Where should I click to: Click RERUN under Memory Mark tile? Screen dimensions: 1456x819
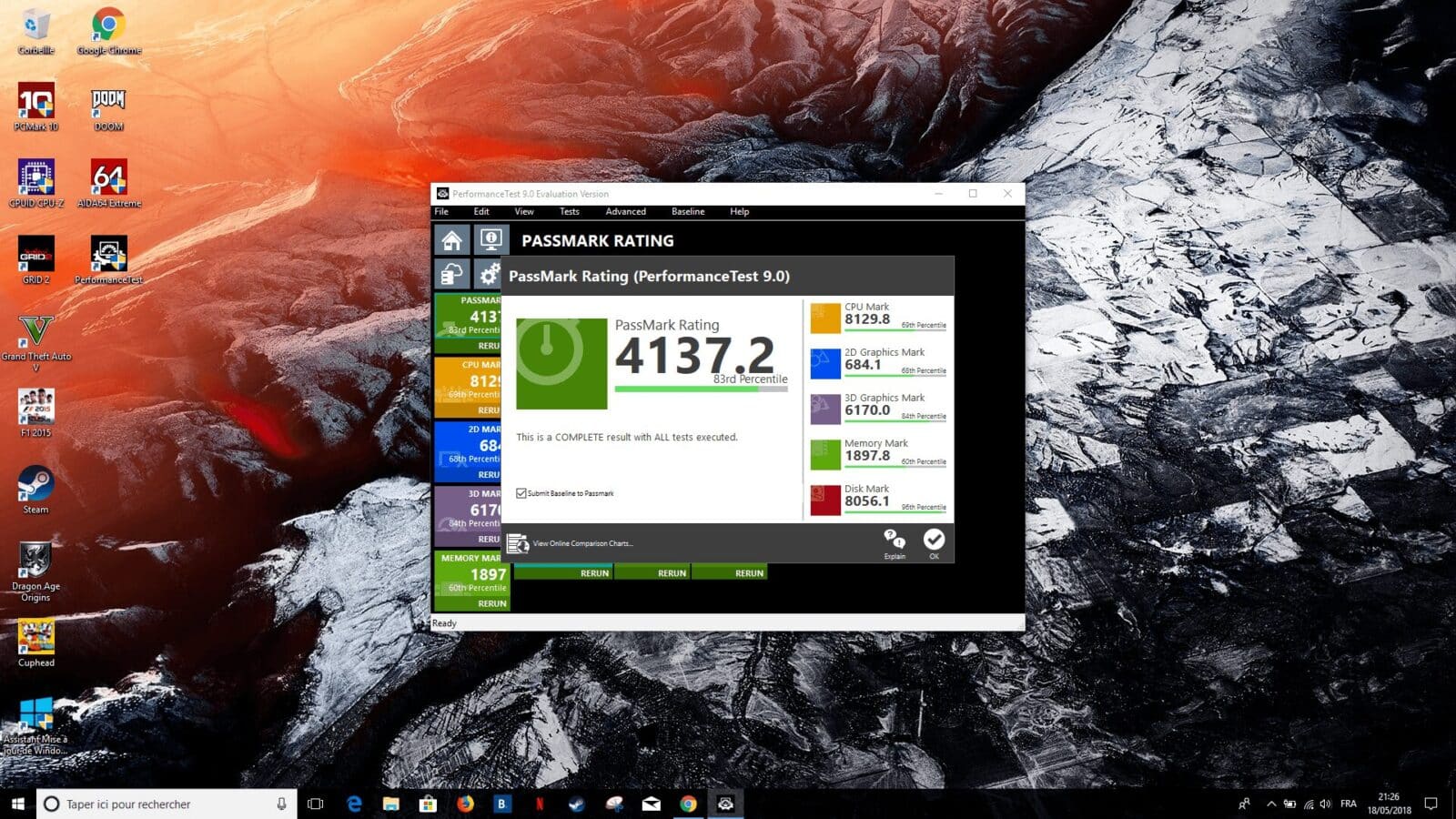[491, 603]
